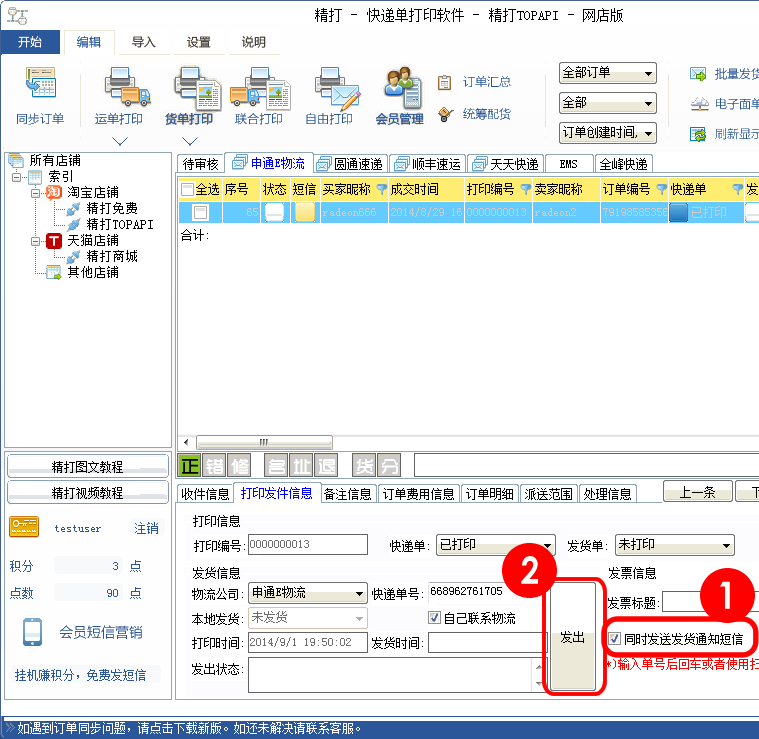This screenshot has width=759, height=739.
Task: Click the 订单汇总 order summary icon
Action: (446, 81)
